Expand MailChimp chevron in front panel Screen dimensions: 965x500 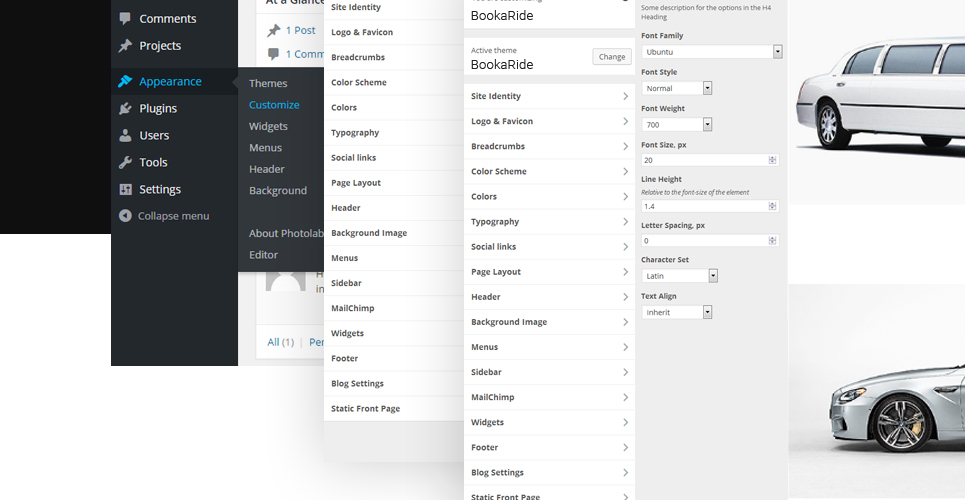coord(625,397)
